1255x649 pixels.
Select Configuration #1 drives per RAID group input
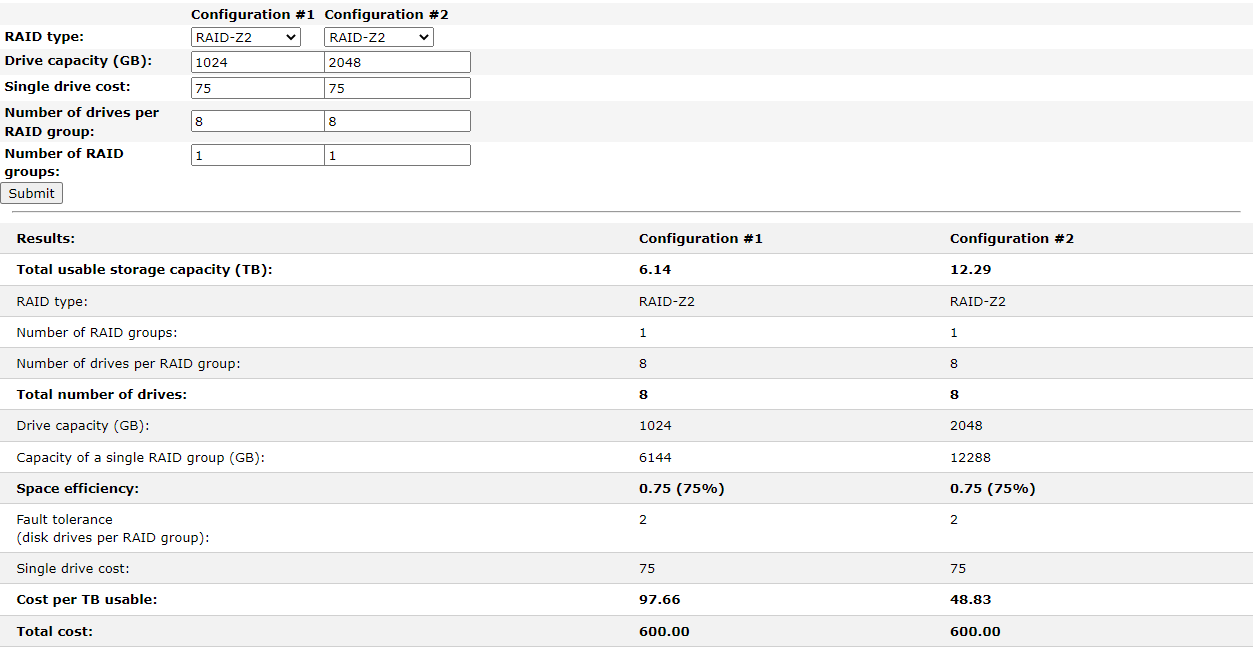[257, 121]
